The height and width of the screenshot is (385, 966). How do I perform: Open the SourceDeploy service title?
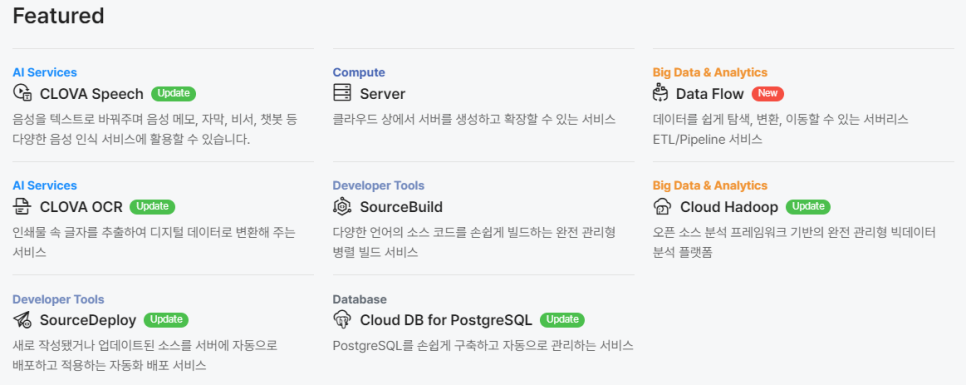pyautogui.click(x=88, y=320)
